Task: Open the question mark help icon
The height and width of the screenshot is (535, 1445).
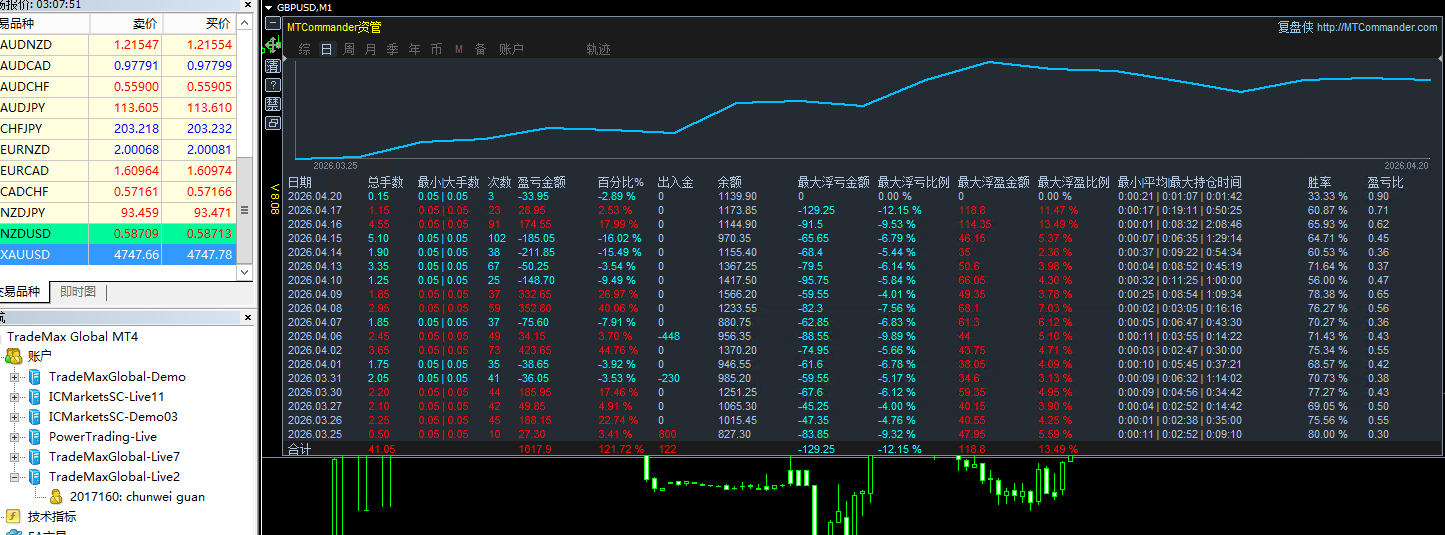Action: click(273, 85)
